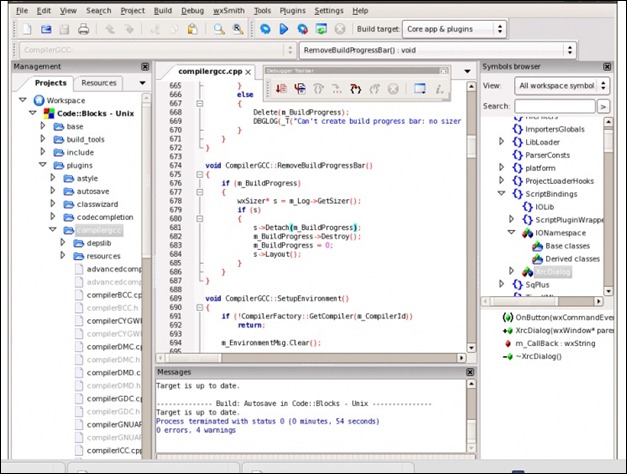Image resolution: width=627 pixels, height=474 pixels.
Task: Click the Rebuild toolbar icon
Action: [x=321, y=29]
